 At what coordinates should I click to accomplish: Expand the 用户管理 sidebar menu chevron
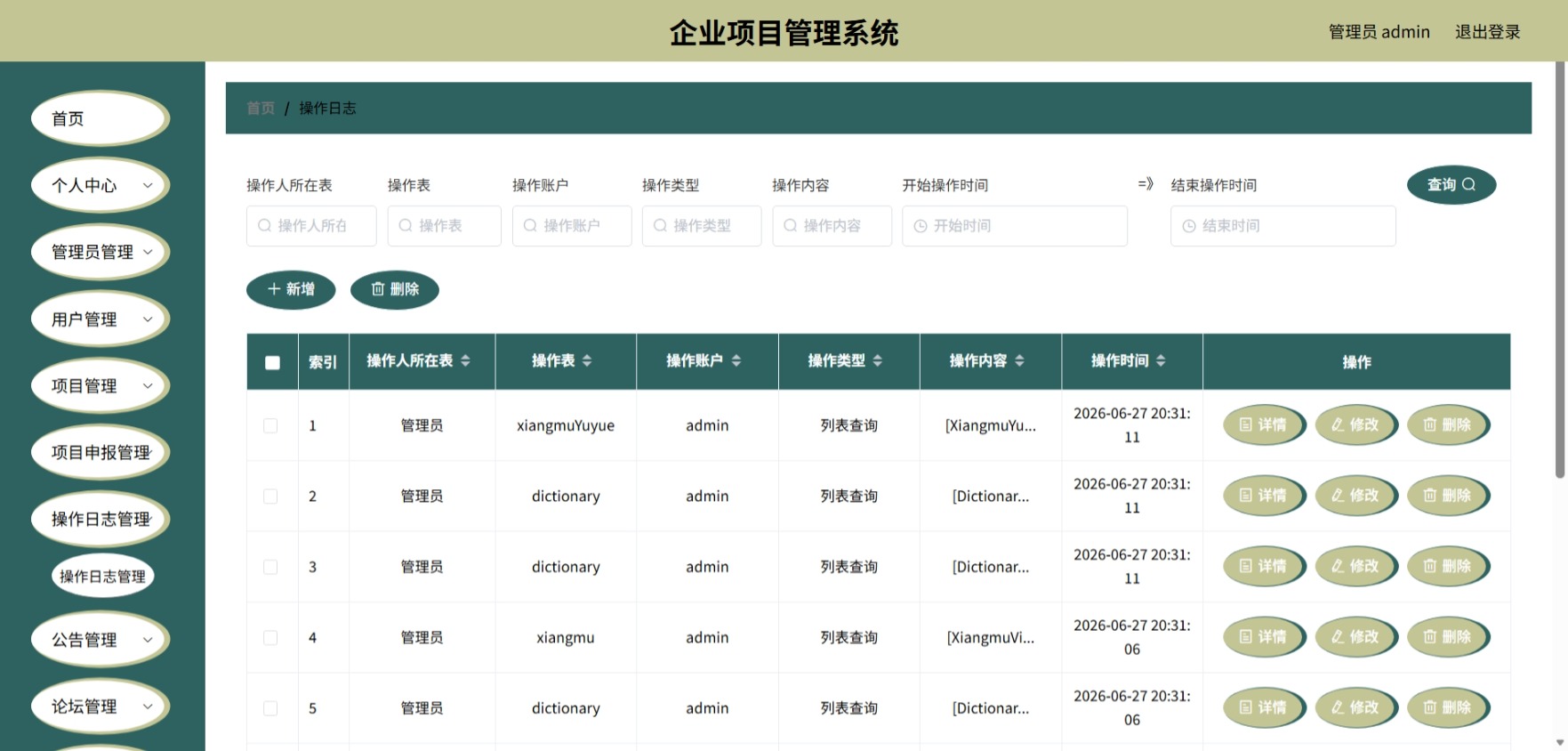click(x=148, y=319)
